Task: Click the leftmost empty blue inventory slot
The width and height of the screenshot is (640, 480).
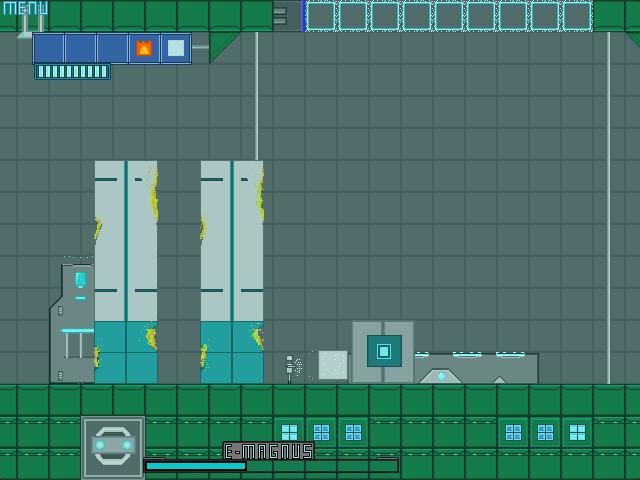Action: 49,48
